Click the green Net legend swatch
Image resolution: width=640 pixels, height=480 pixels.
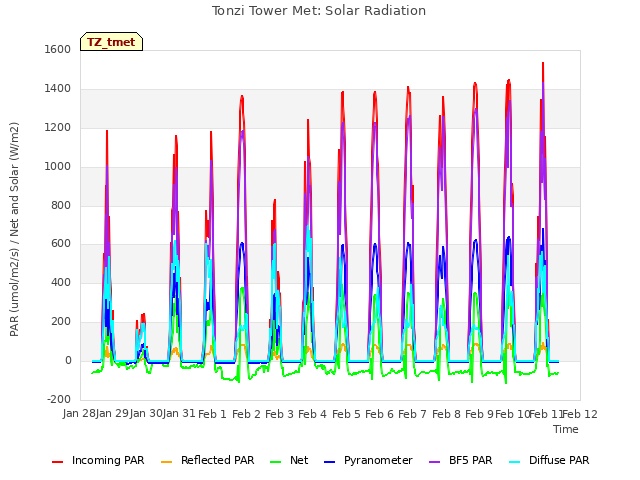pyautogui.click(x=276, y=462)
